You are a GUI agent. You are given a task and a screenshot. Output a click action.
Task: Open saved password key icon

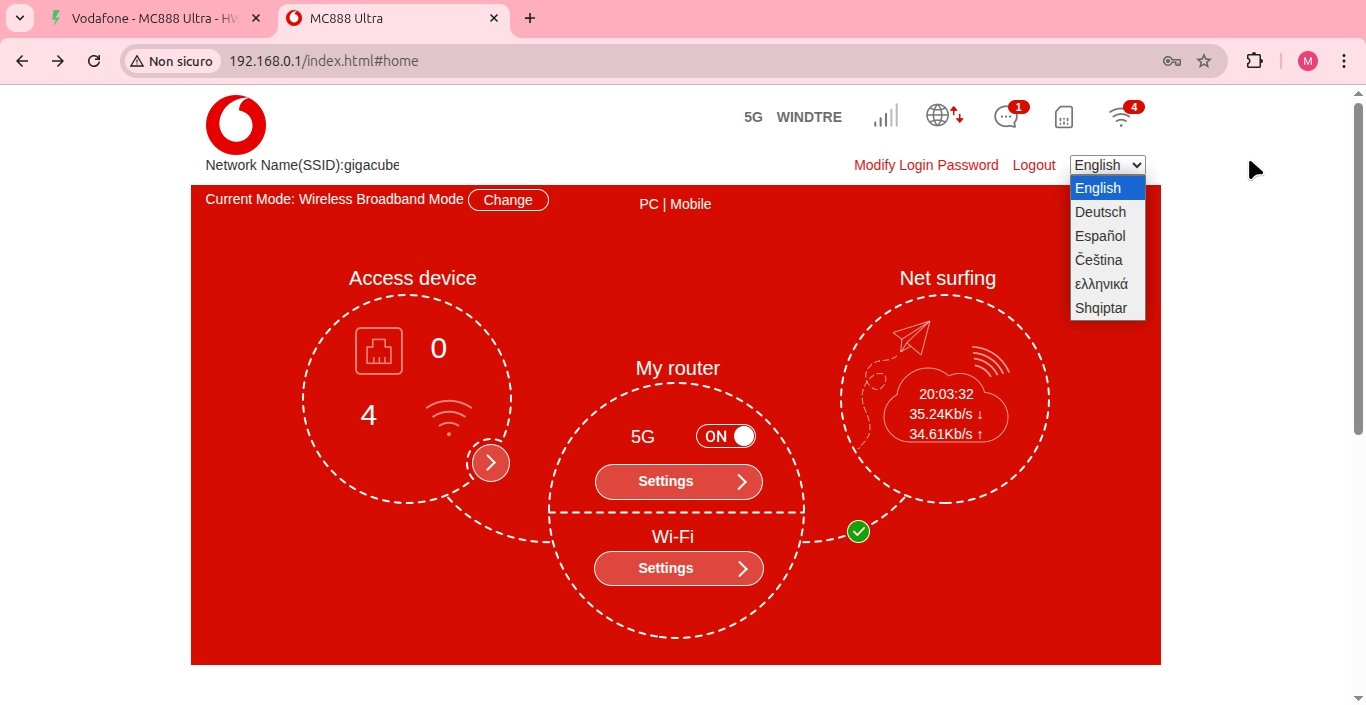[1172, 61]
